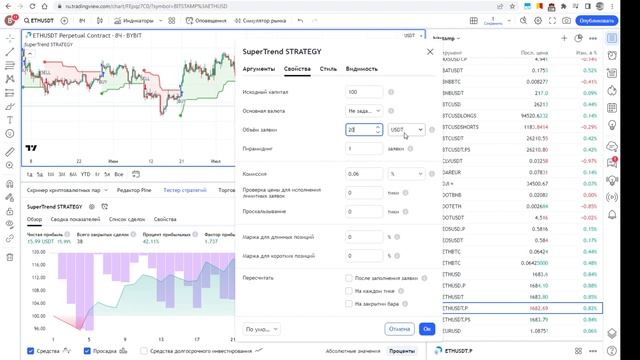640x360 pixels.
Task: Open the Alerts button in top toolbar
Action: (206, 20)
